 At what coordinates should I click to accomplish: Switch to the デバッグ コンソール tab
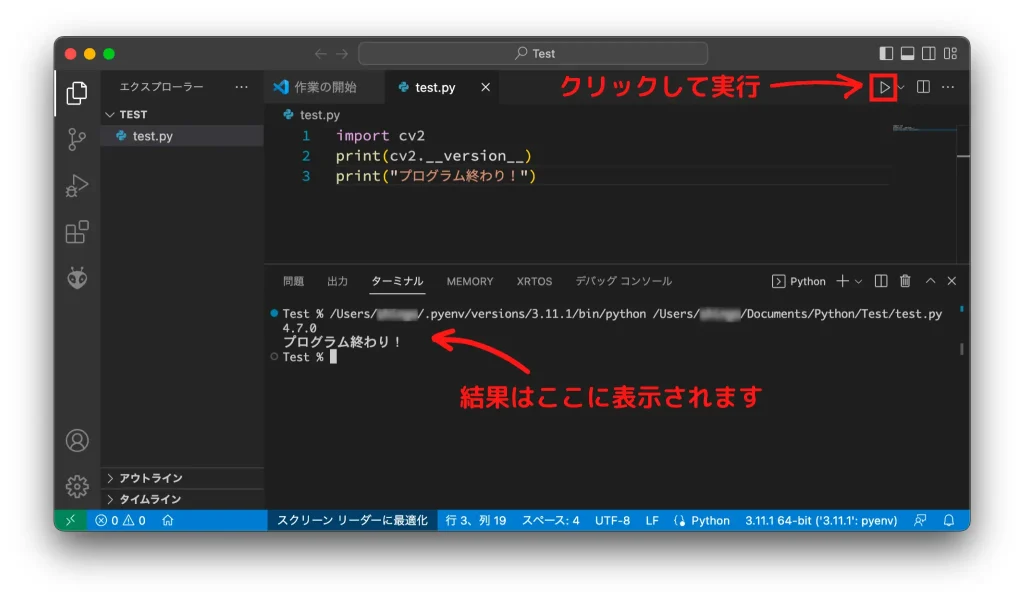pyautogui.click(x=623, y=282)
